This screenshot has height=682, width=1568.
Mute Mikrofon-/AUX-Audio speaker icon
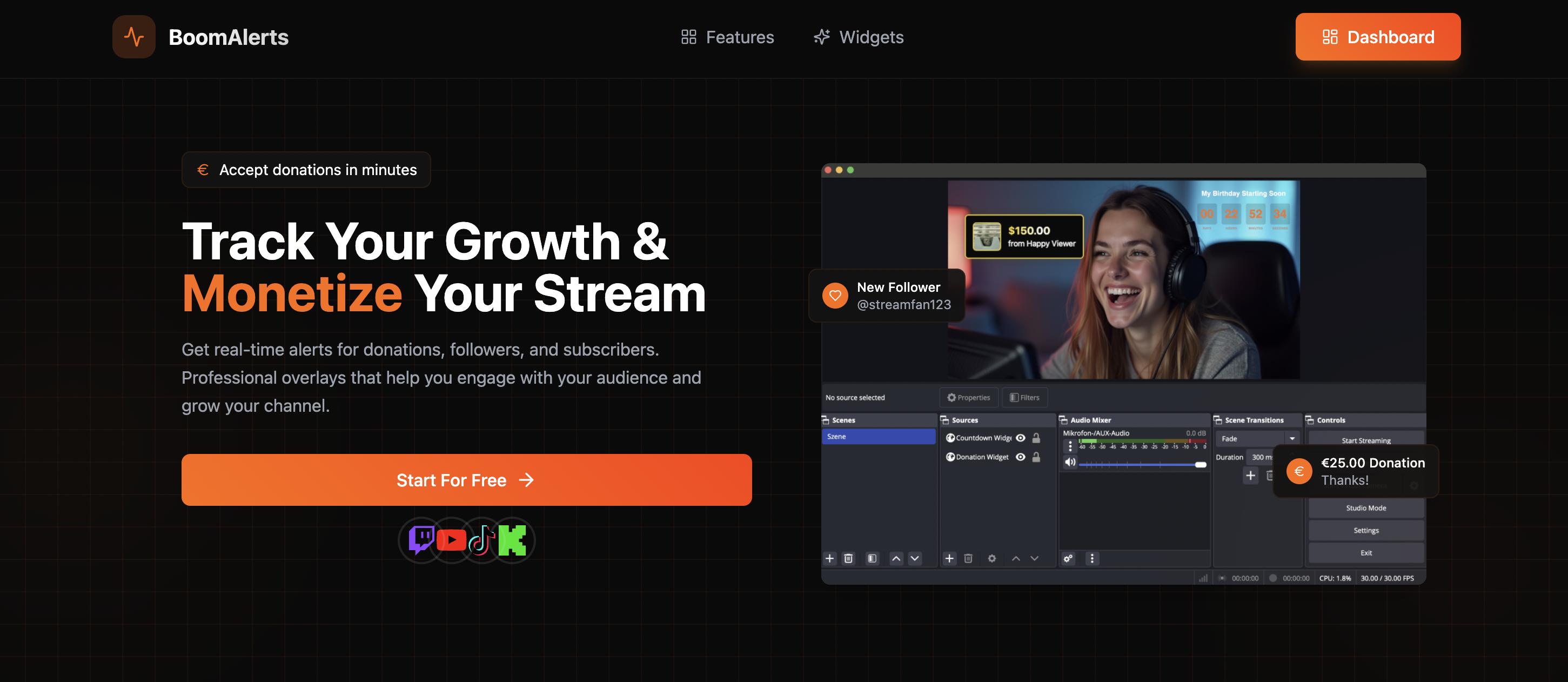(x=1070, y=462)
